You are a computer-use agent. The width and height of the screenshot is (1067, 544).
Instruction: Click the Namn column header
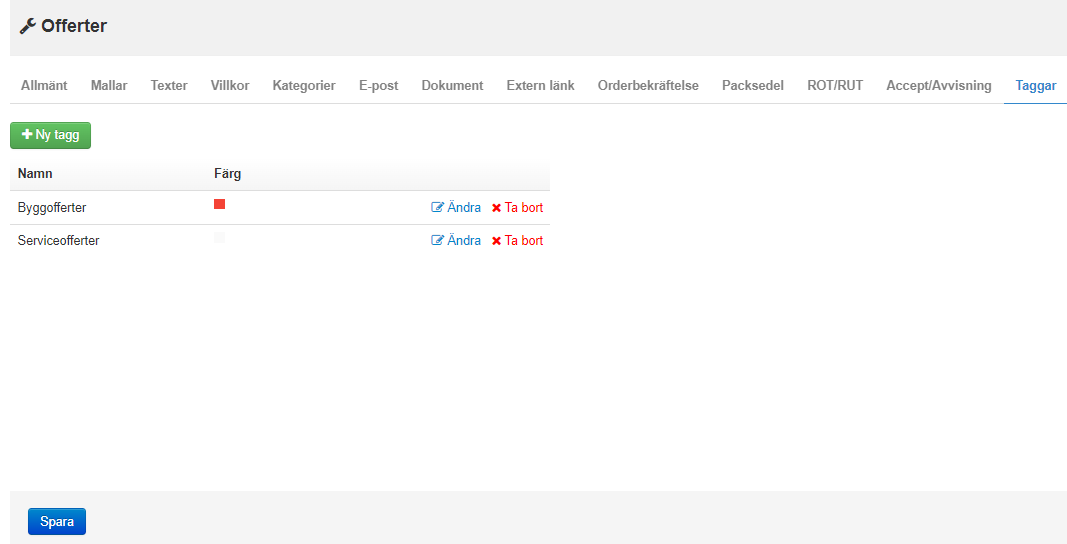tap(35, 174)
